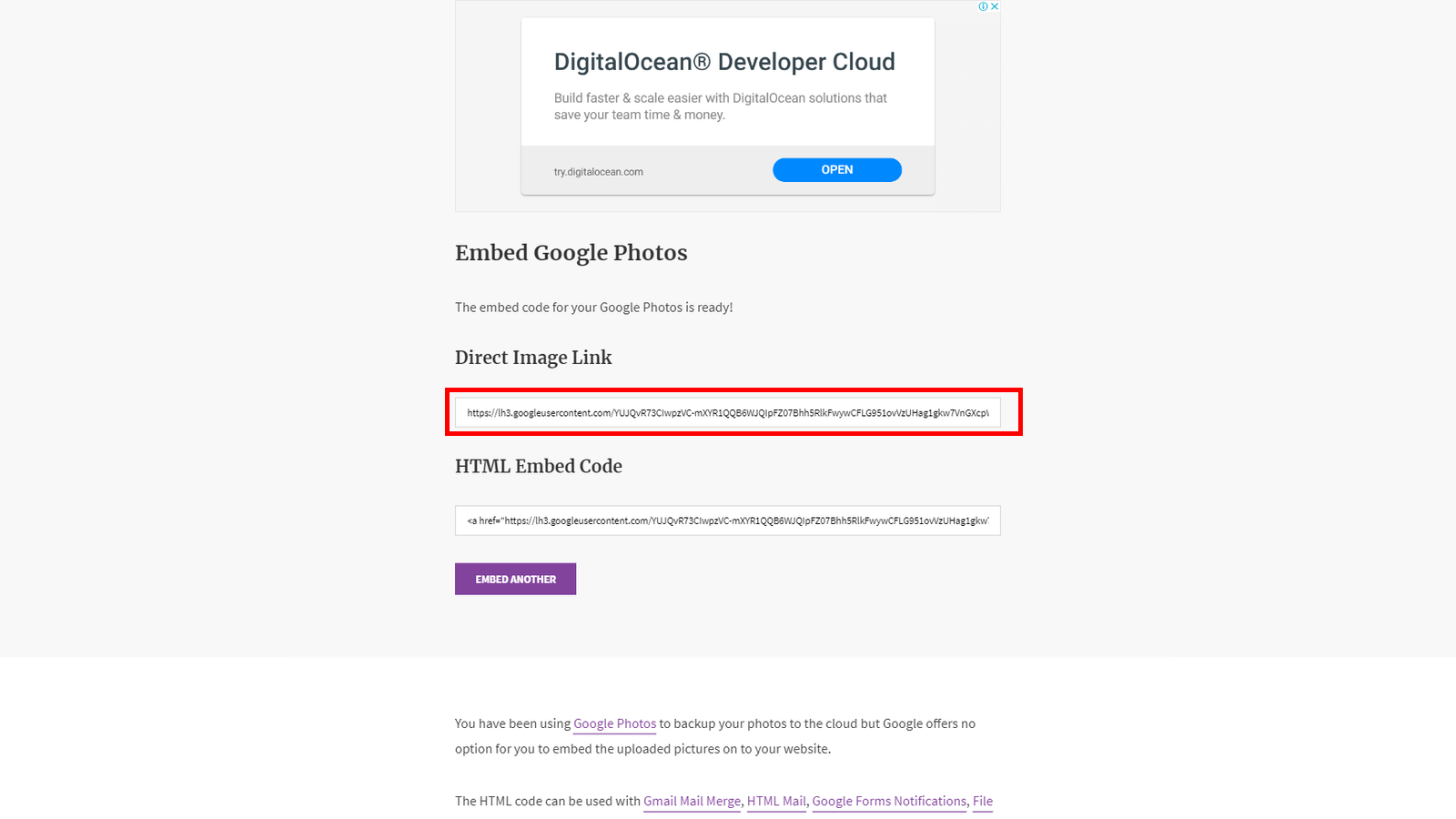The image size is (1456, 819).
Task: Click the OPEN button on the DigitalOcean ad
Action: point(835,169)
